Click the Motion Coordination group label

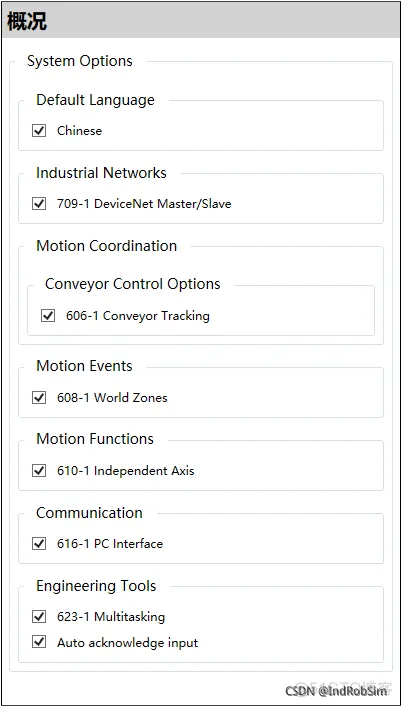(106, 246)
